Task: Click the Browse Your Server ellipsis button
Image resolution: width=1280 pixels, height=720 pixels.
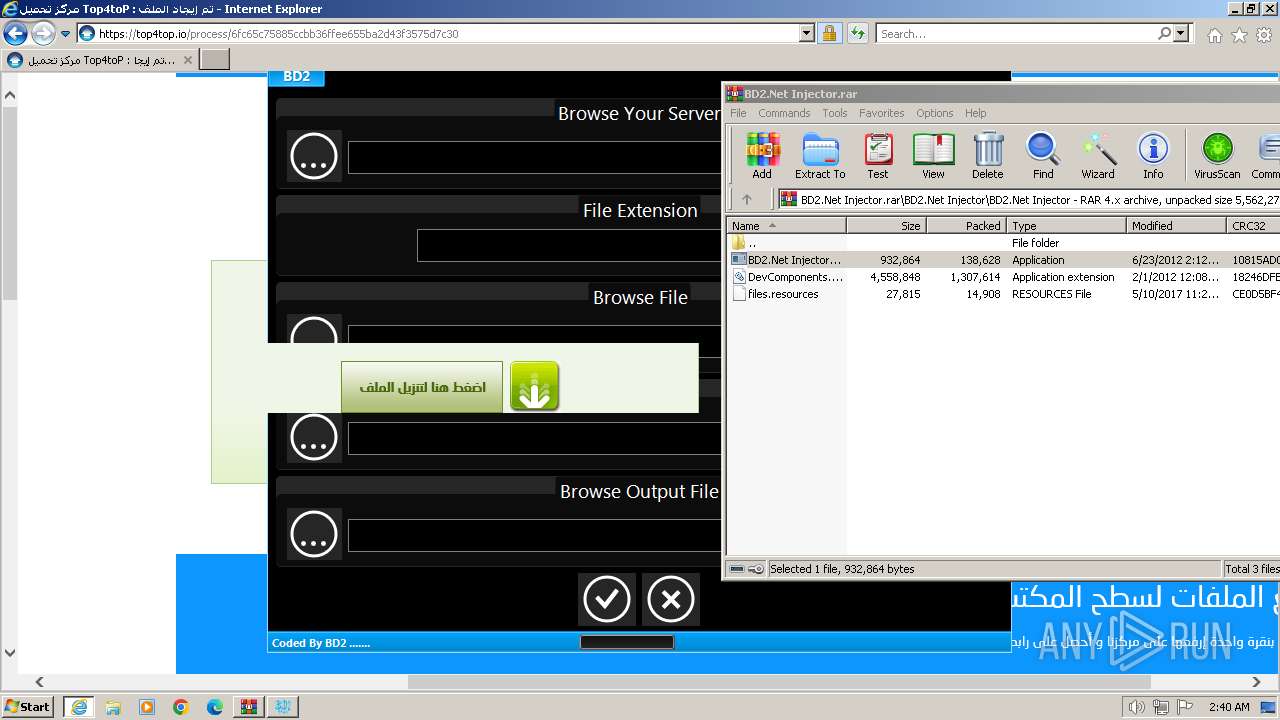Action: point(314,156)
